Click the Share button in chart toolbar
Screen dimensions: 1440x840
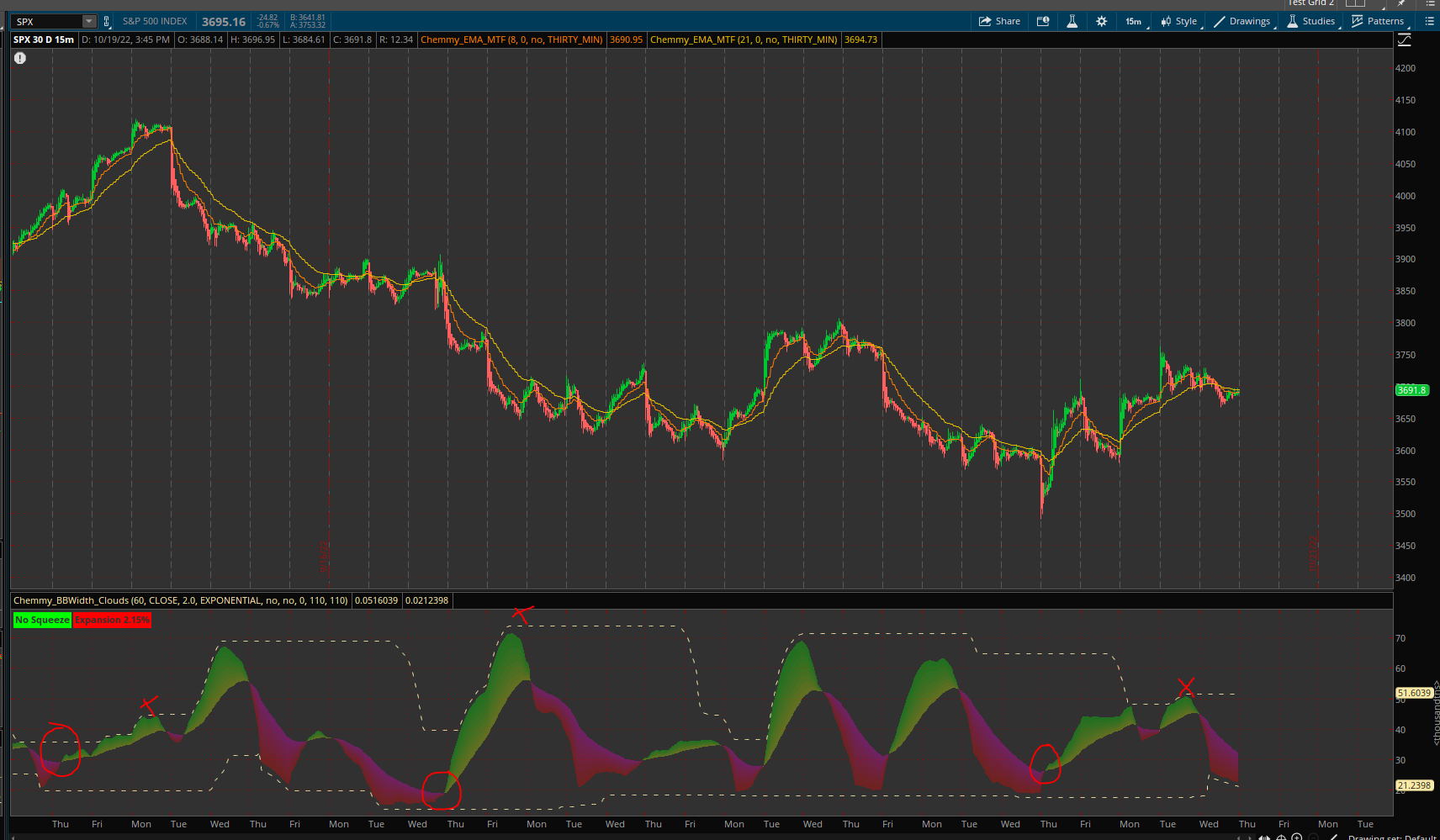tap(999, 21)
